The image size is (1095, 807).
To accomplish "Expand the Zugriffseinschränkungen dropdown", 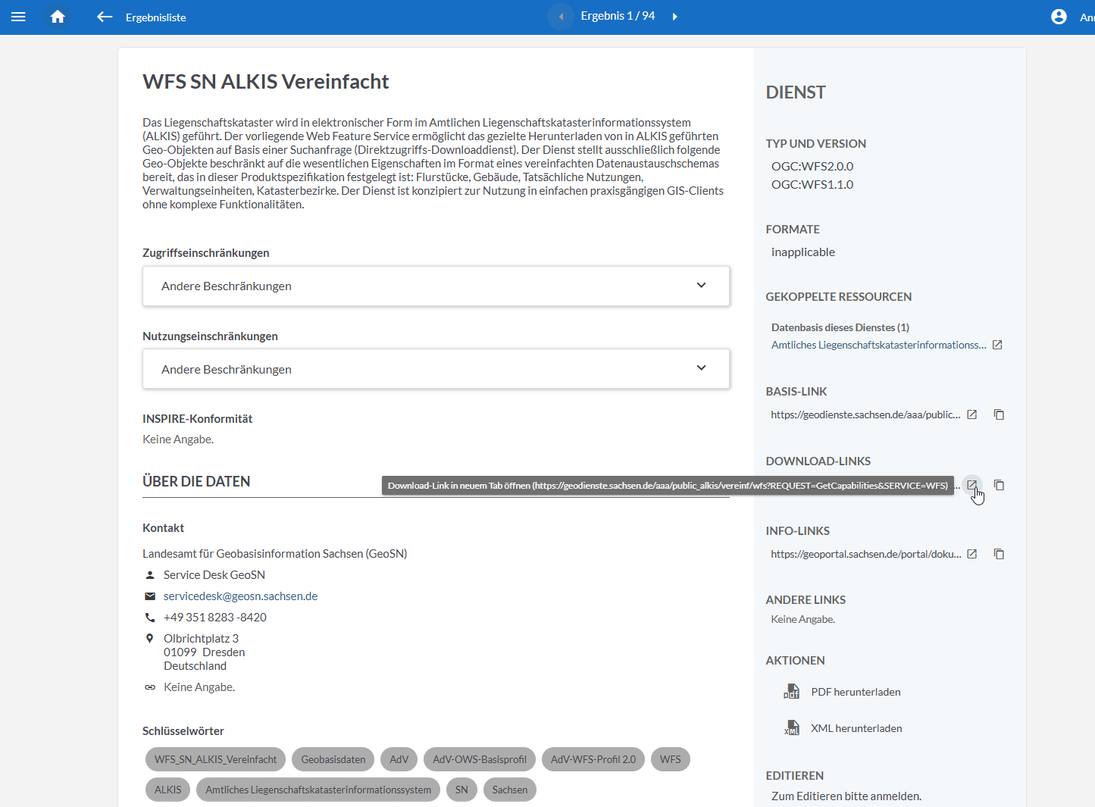I will tap(701, 286).
